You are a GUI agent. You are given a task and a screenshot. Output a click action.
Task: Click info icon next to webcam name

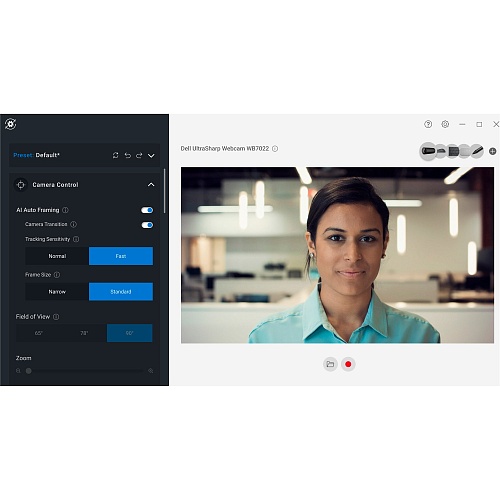pos(275,149)
